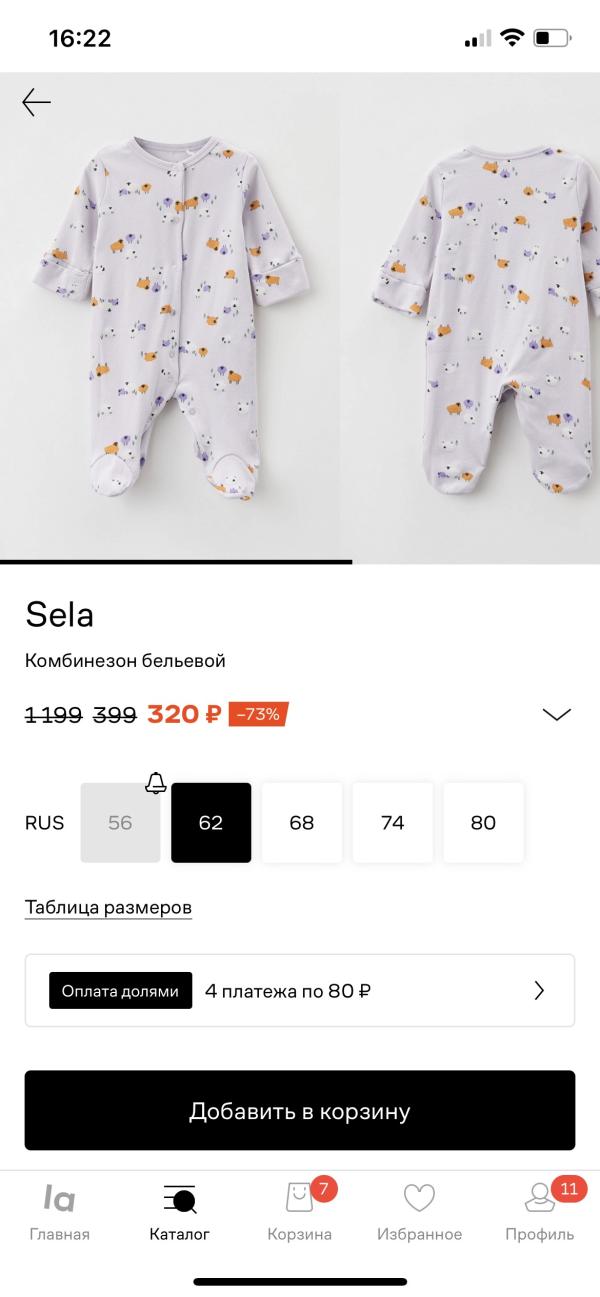Screen dimensions: 600x1297
Task: Open the Главная tab
Action: (59, 1213)
